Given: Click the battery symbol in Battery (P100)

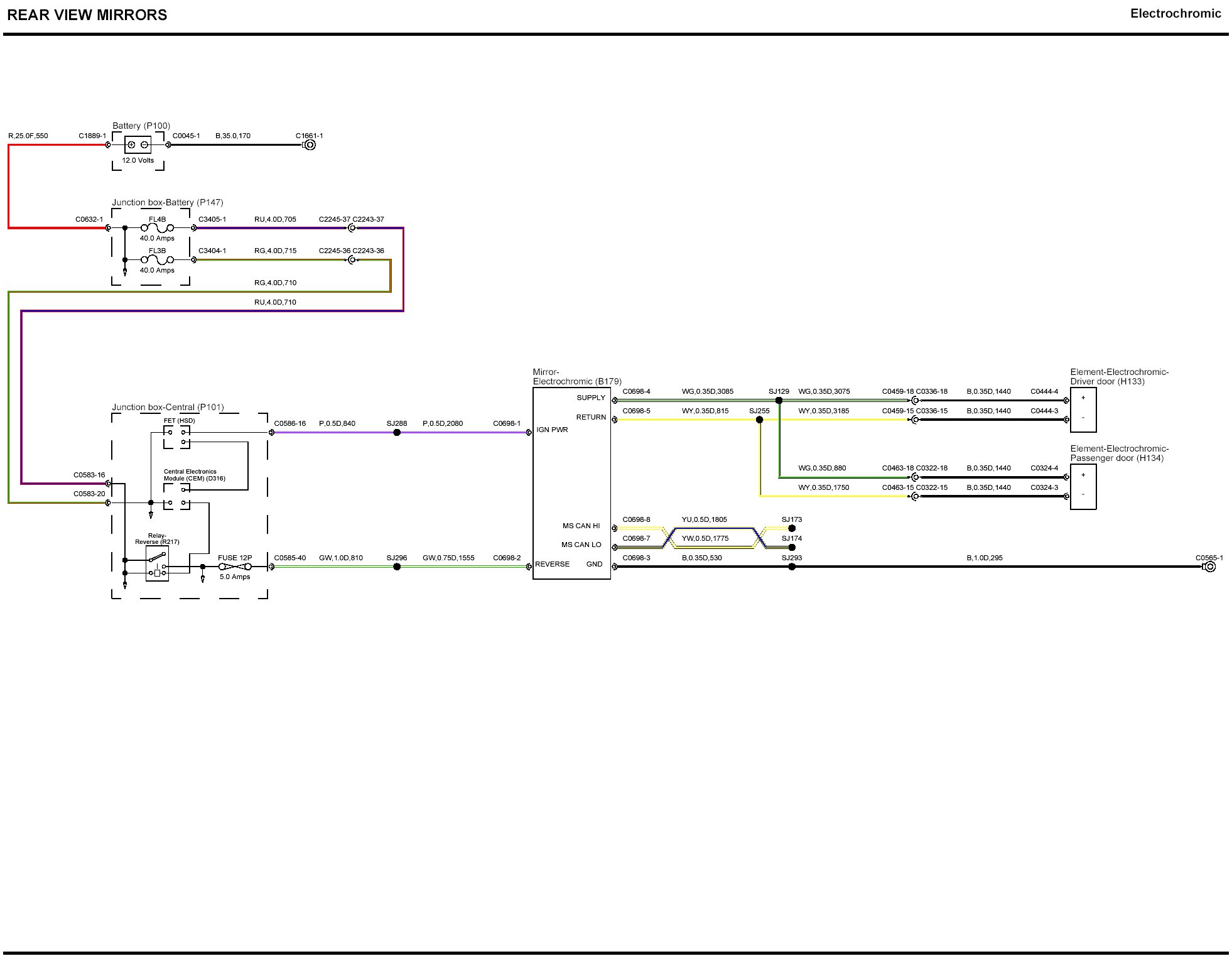Looking at the screenshot, I should (138, 145).
